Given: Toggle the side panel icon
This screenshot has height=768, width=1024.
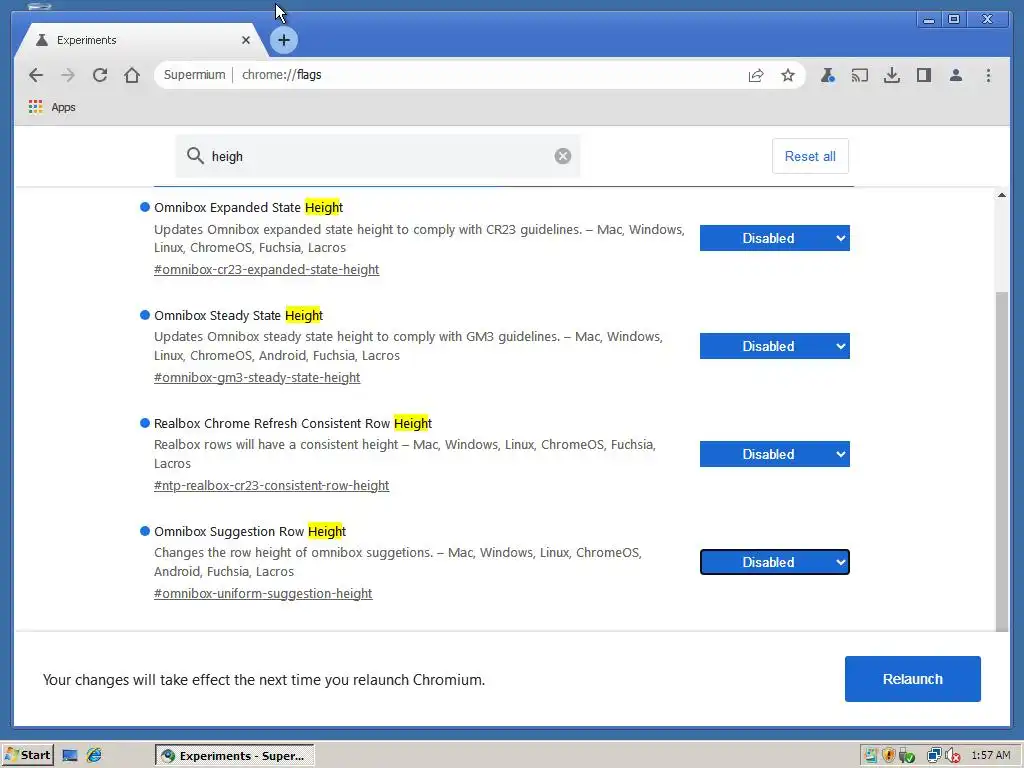Looking at the screenshot, I should click(x=923, y=75).
